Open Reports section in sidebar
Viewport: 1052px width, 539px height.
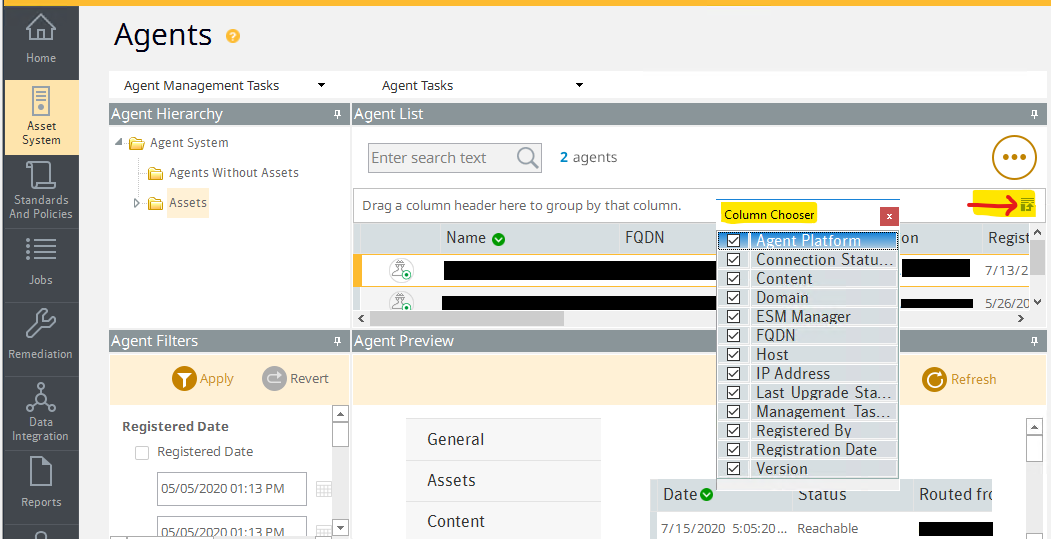(41, 482)
